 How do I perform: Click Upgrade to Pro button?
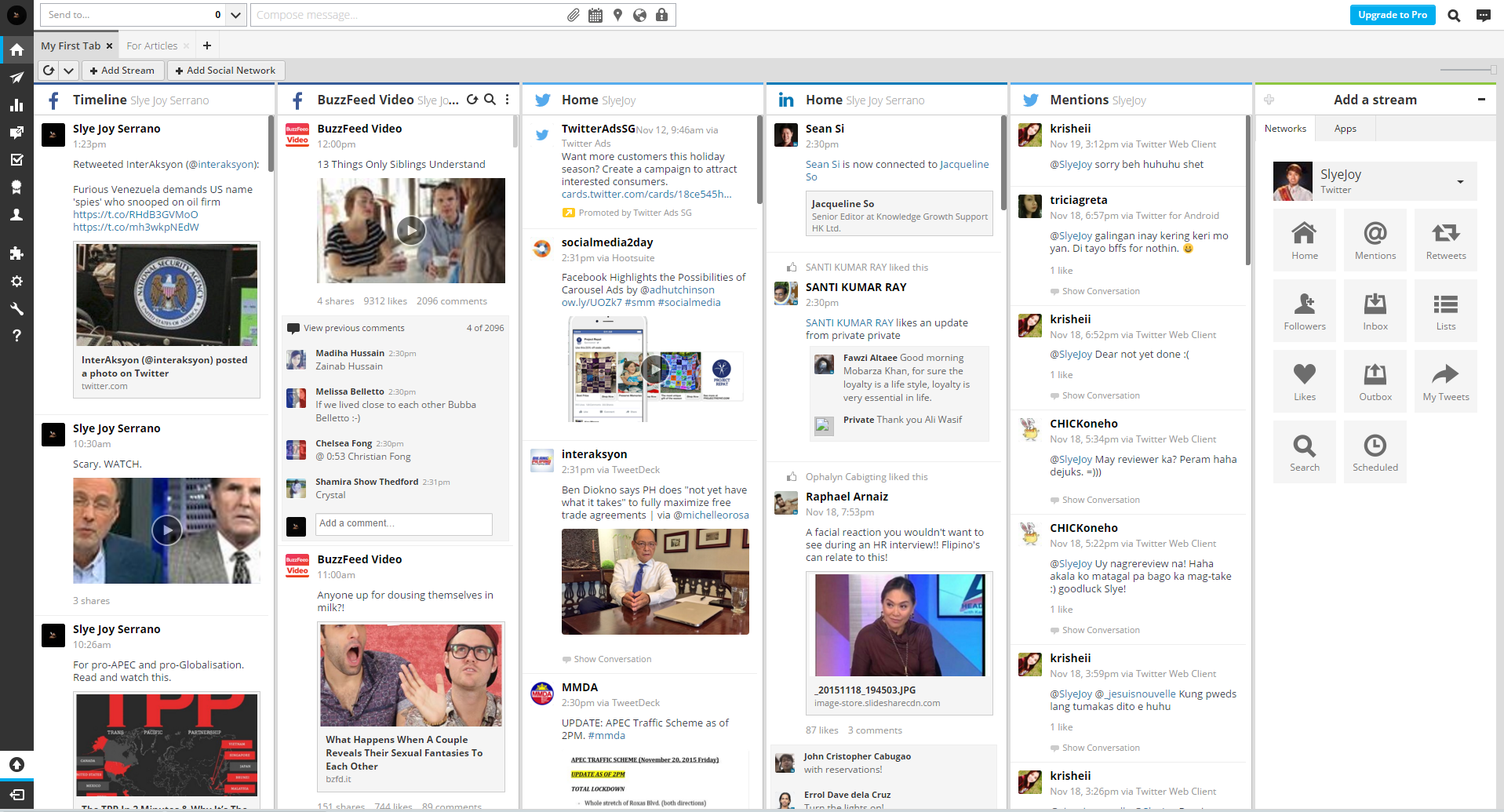[1393, 15]
